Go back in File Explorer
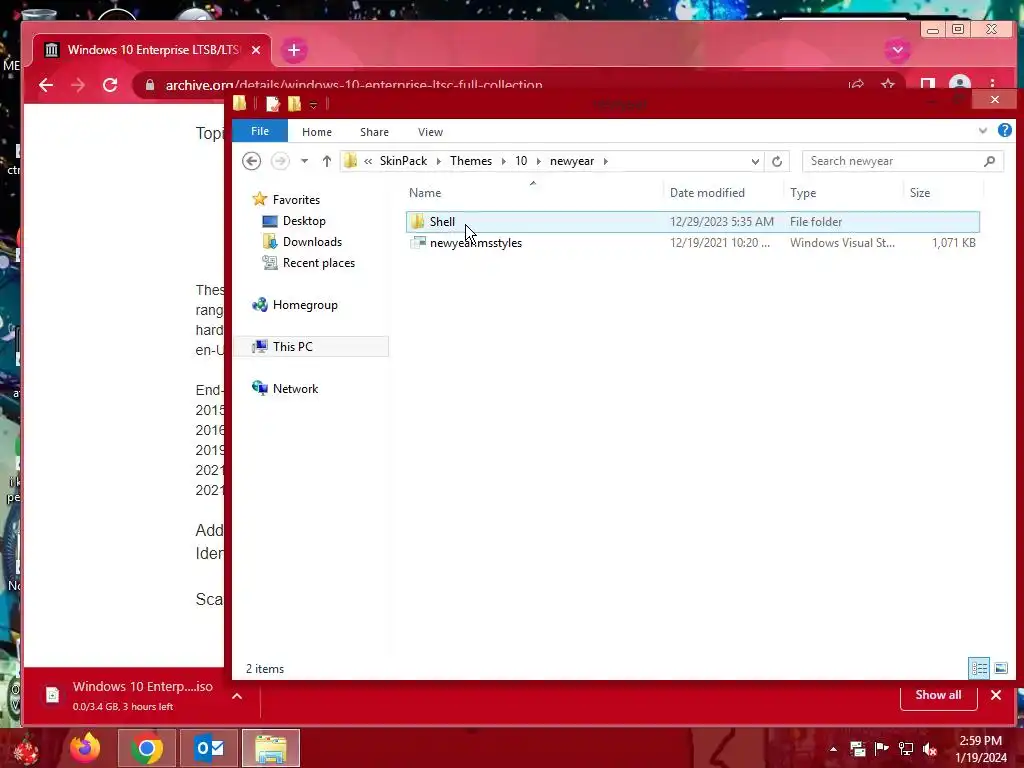 (251, 161)
